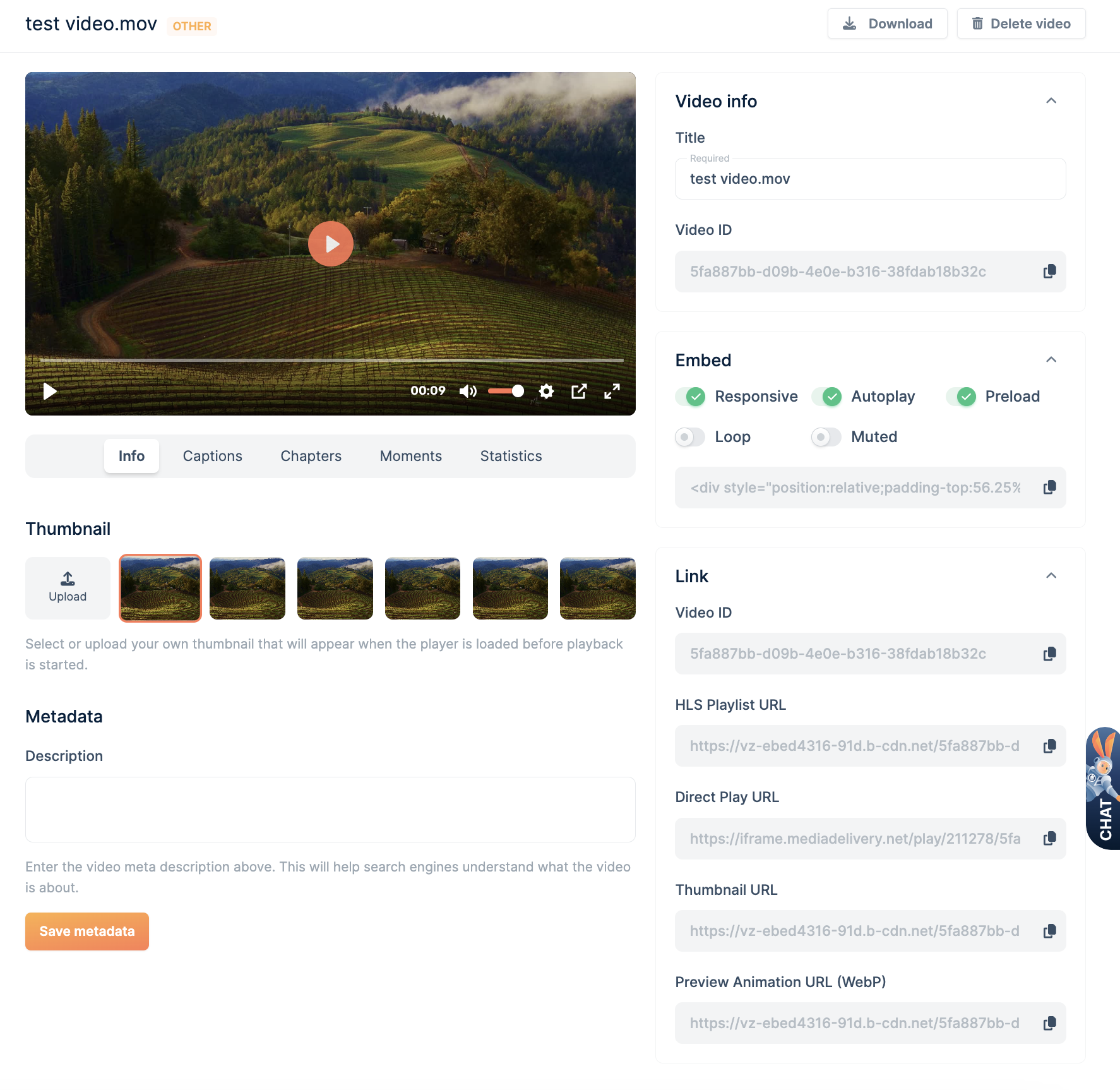Switch to the Captions tab
The height and width of the screenshot is (1090, 1120).
coord(213,456)
